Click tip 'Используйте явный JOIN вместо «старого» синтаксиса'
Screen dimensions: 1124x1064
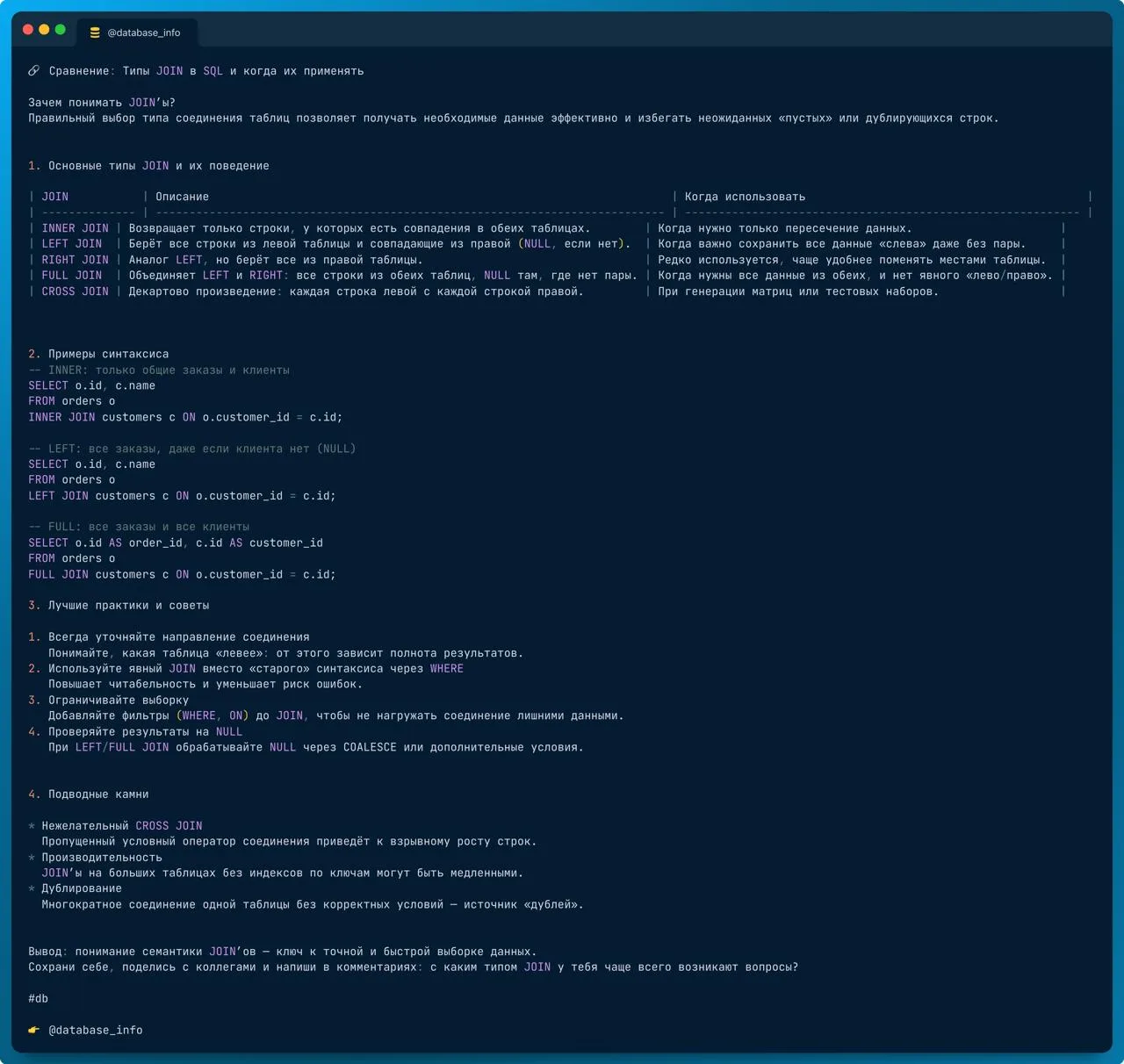click(256, 669)
